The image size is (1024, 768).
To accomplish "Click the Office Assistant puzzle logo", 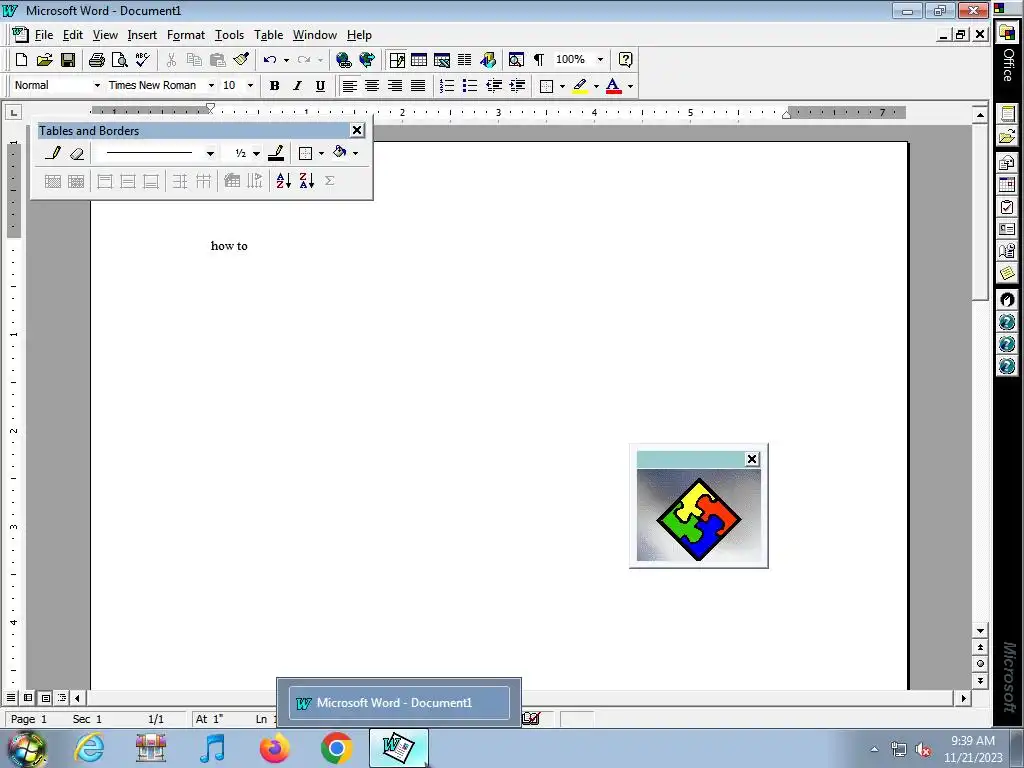I will (699, 519).
